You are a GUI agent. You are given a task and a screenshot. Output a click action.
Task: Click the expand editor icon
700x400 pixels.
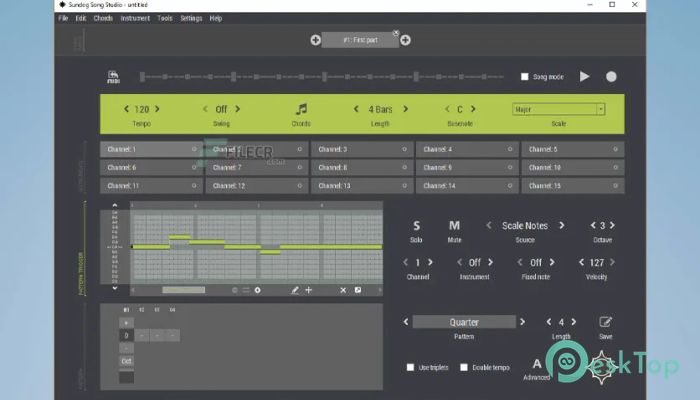(x=358, y=290)
